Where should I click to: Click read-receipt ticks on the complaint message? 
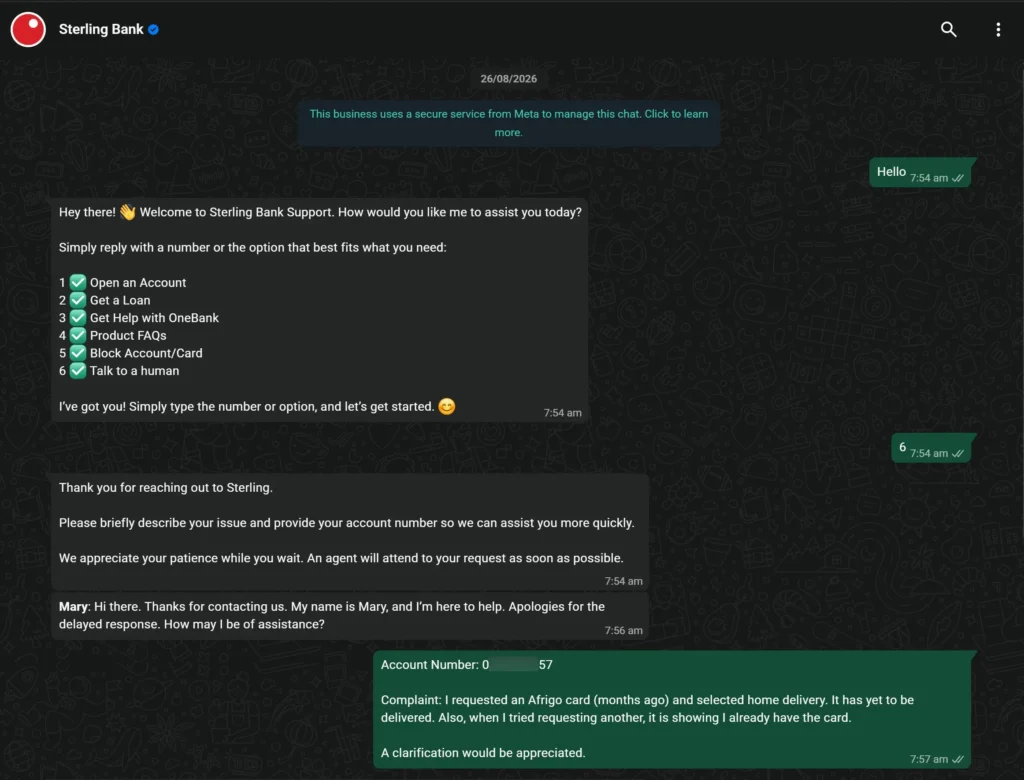click(958, 759)
